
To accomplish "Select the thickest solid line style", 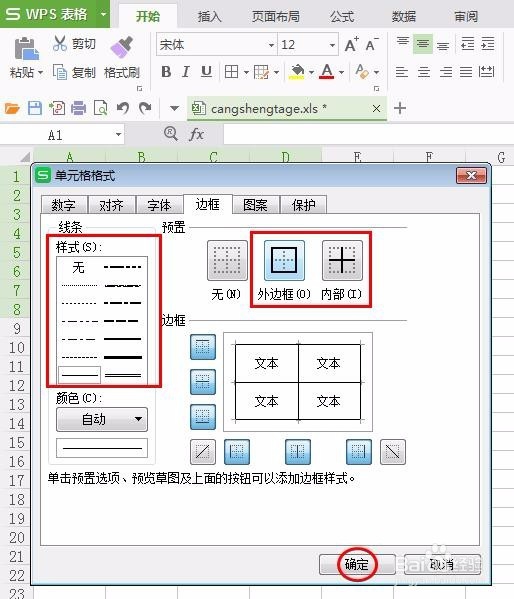I will pyautogui.click(x=123, y=357).
